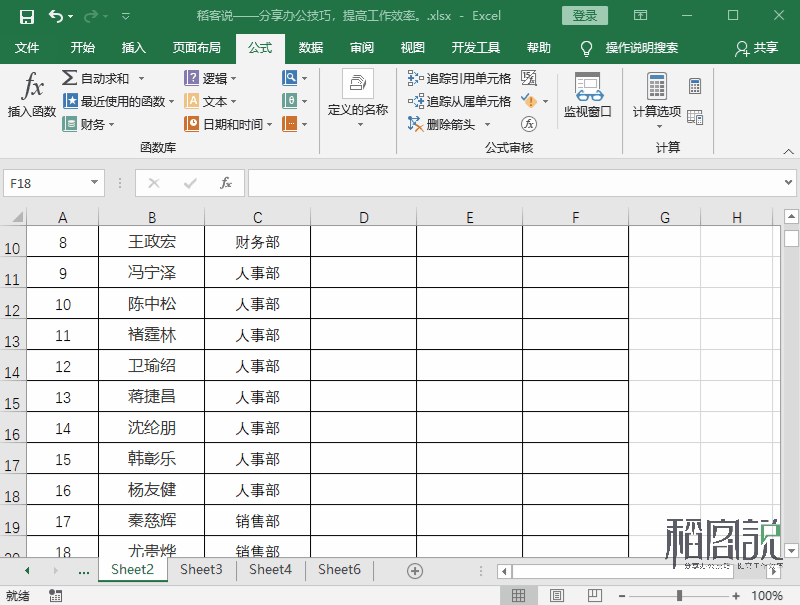Click the Lookup and Reference icon
Screen dimensions: 800x605
(289, 78)
